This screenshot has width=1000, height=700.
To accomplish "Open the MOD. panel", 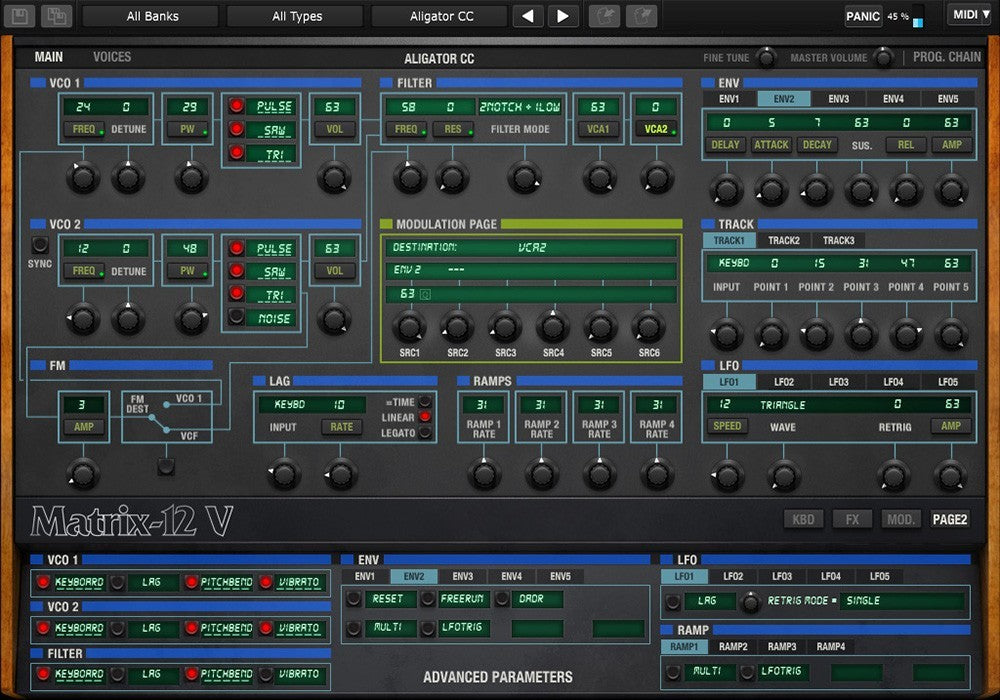I will 901,520.
